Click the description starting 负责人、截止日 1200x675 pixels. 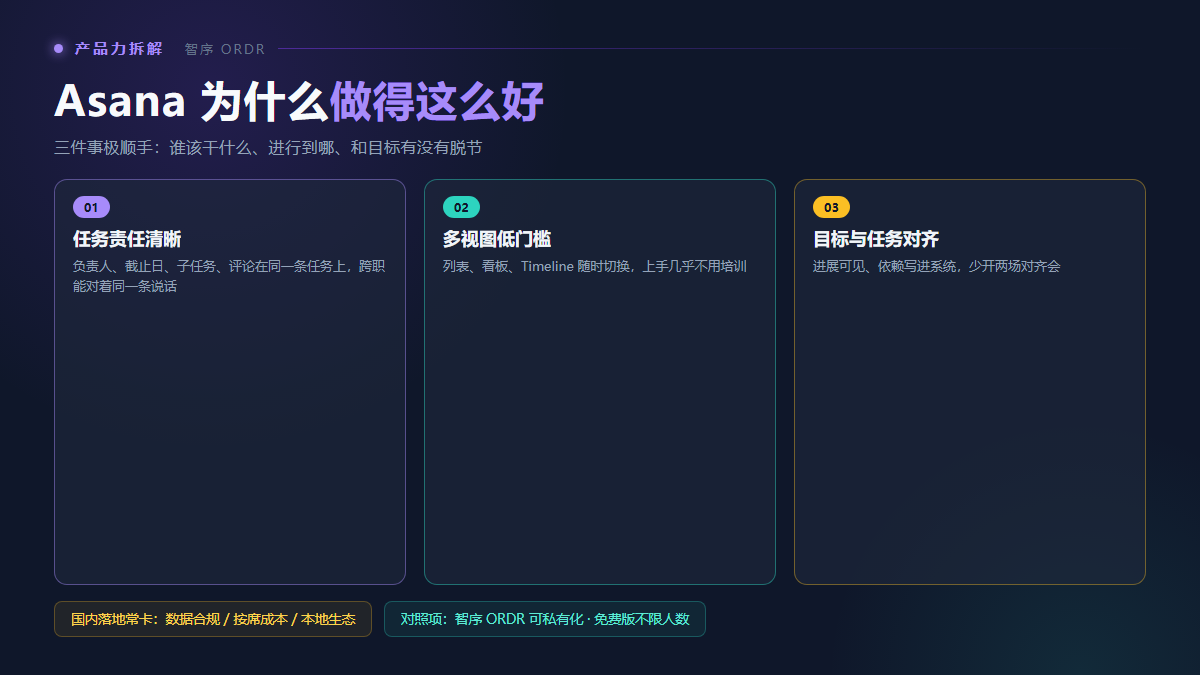(229, 276)
